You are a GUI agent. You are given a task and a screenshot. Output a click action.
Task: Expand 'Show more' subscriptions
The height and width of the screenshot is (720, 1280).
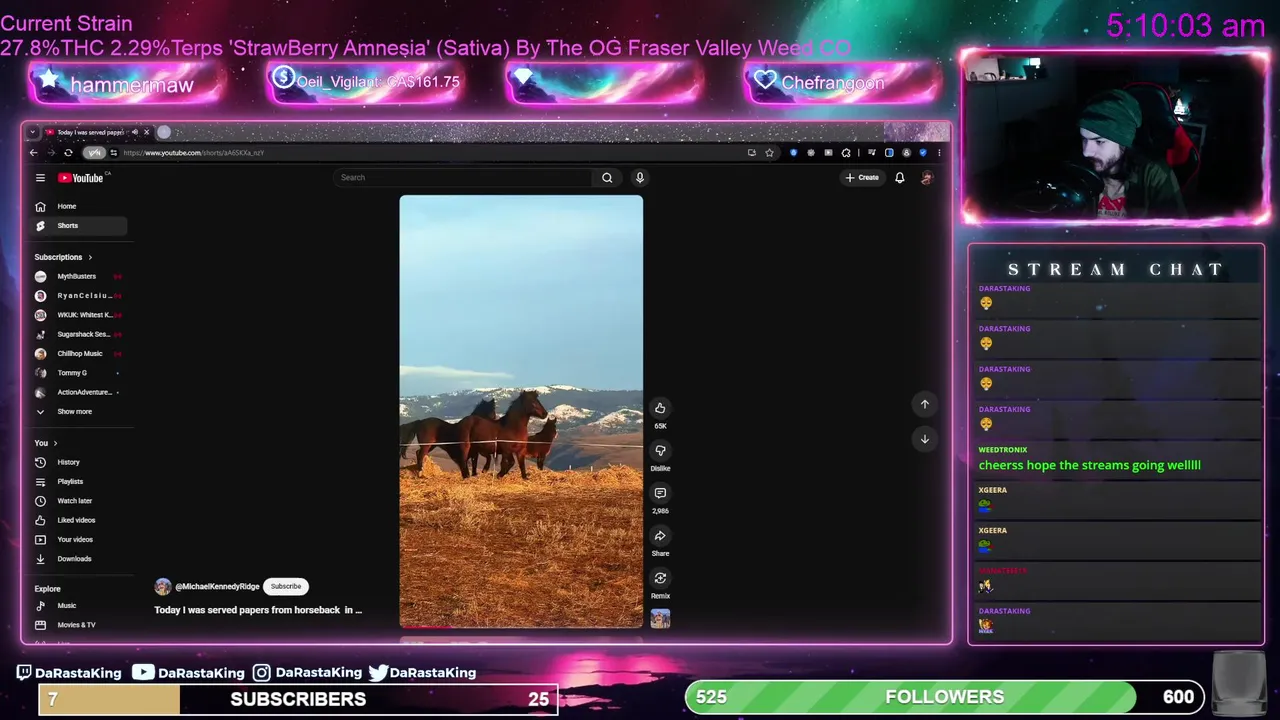pyautogui.click(x=77, y=411)
